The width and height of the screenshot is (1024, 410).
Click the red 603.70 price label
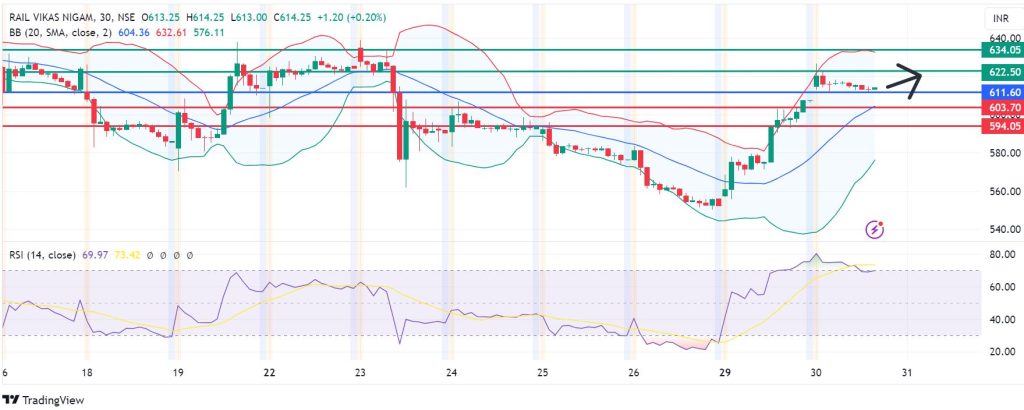[x=1004, y=107]
